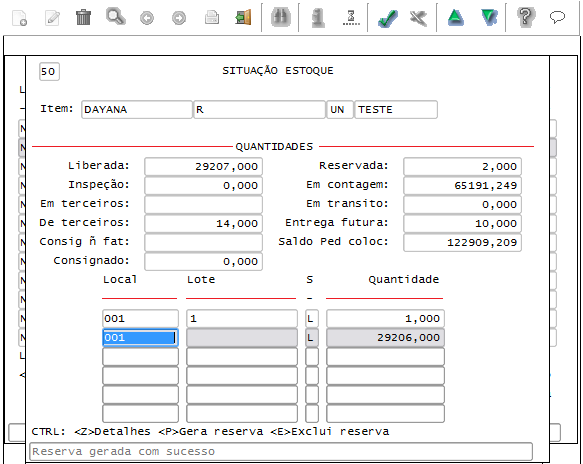583x464 pixels.
Task: Click the printer icon in toolbar
Action: 212,17
